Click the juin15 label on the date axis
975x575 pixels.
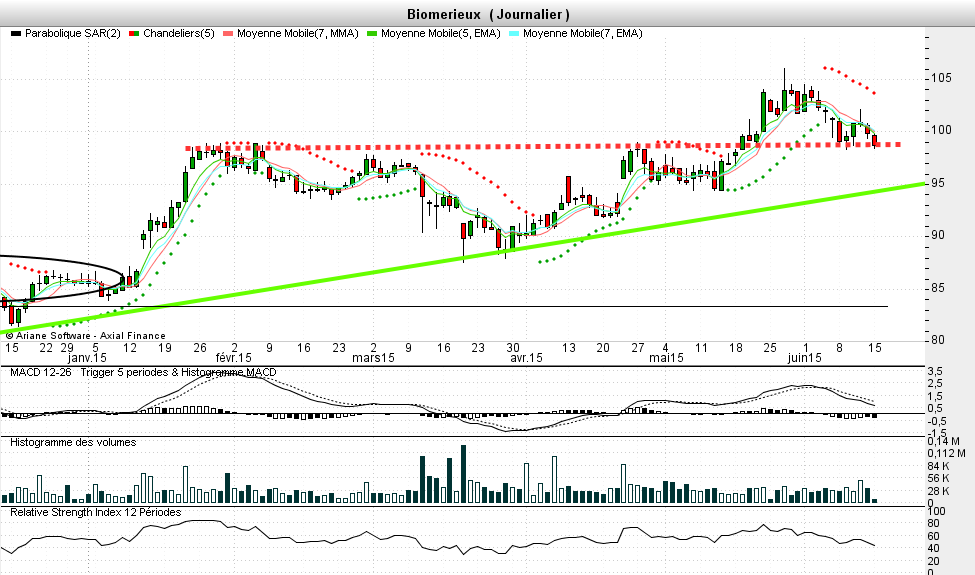coord(804,358)
